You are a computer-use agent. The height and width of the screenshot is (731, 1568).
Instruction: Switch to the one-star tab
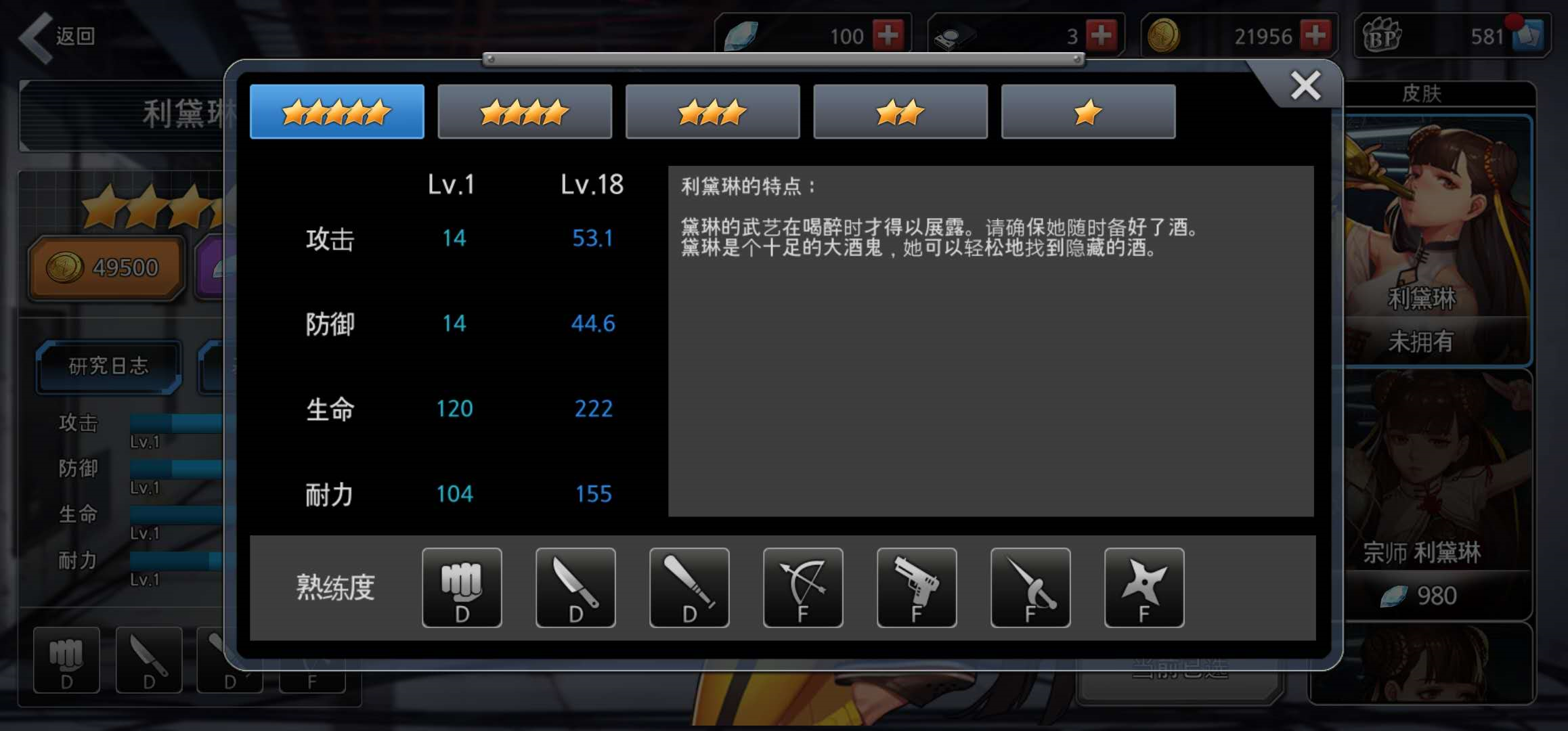1088,112
